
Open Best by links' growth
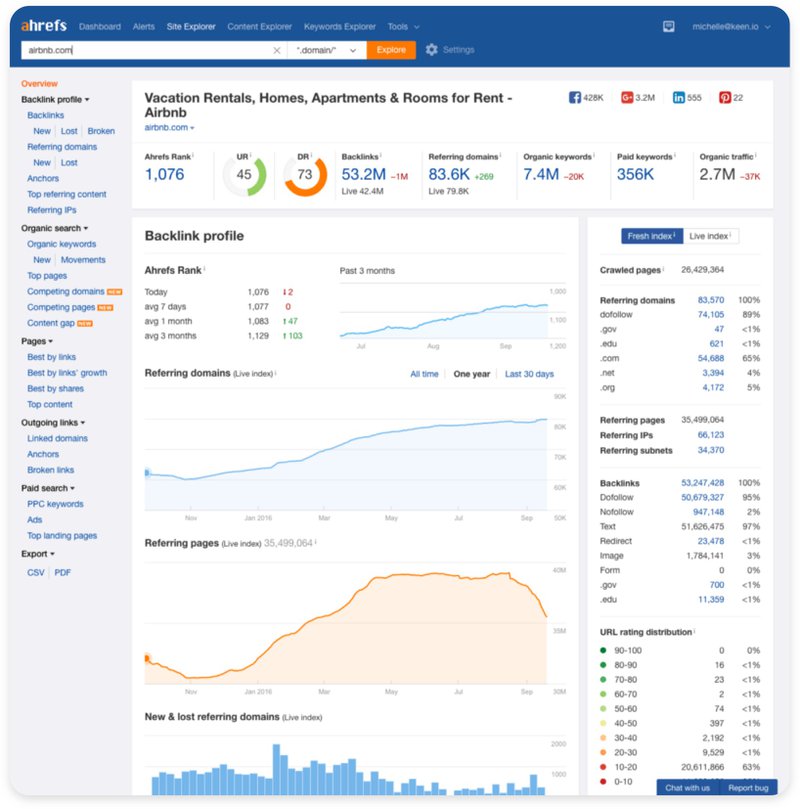67,373
